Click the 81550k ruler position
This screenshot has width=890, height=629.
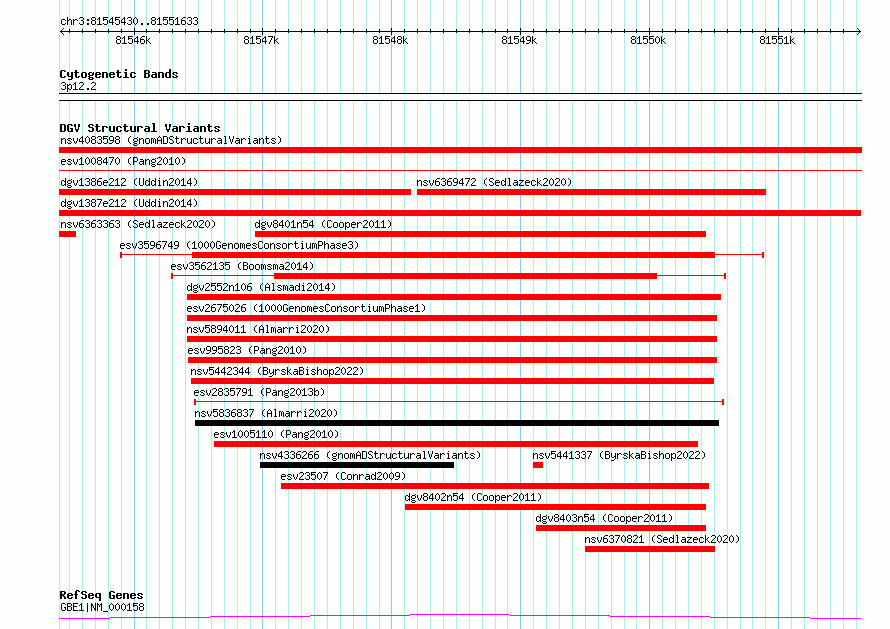coord(648,40)
